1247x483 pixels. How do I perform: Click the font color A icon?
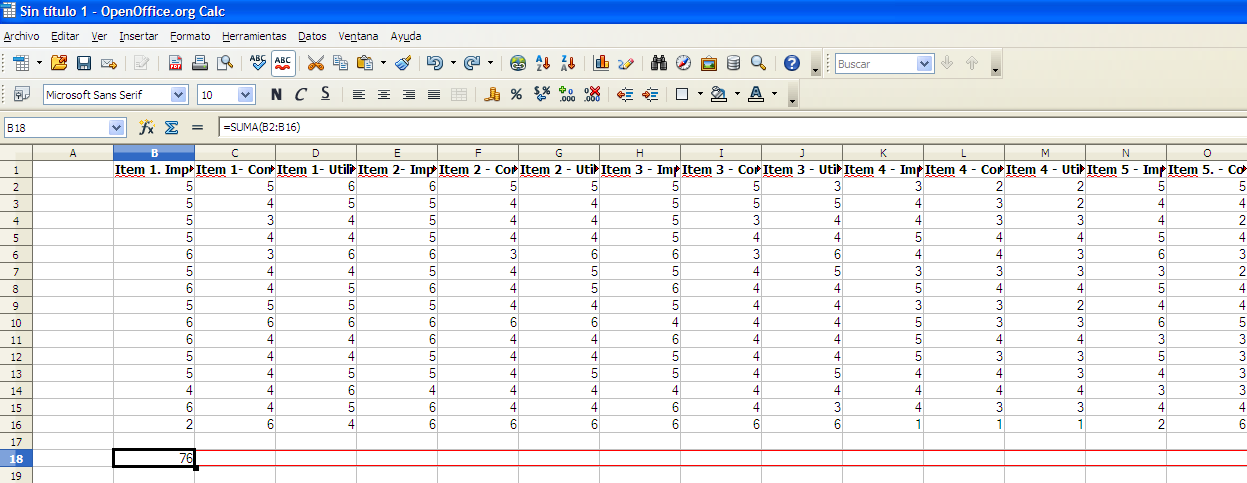pyautogui.click(x=755, y=95)
